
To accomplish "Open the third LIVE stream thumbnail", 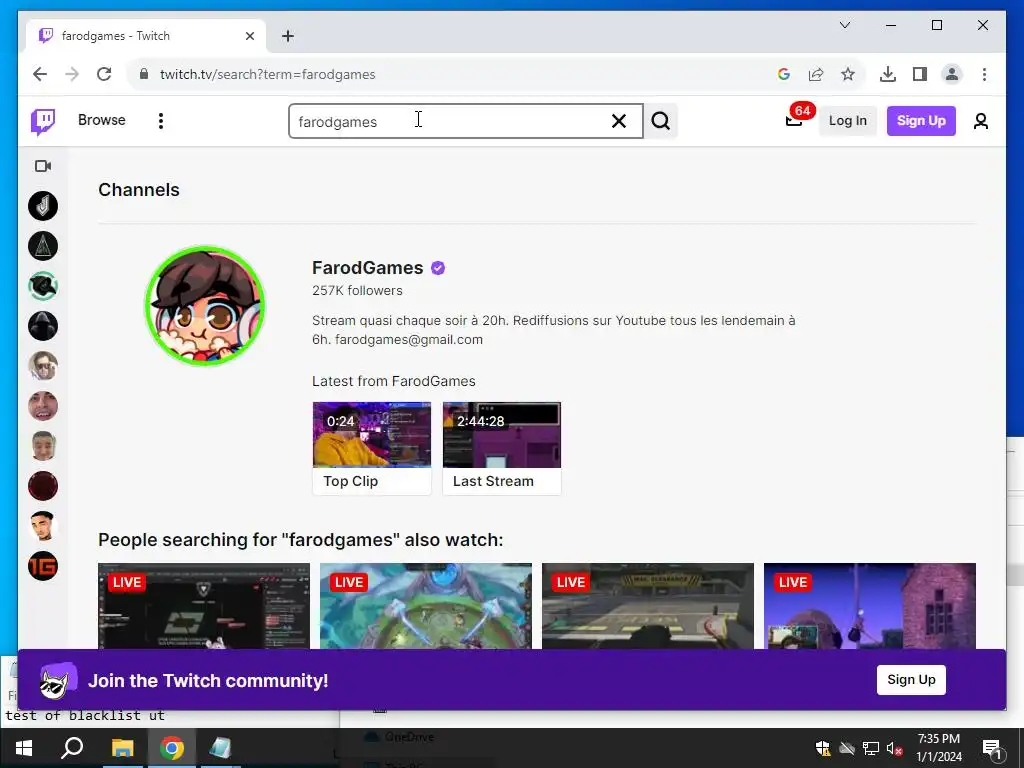I will [x=648, y=606].
